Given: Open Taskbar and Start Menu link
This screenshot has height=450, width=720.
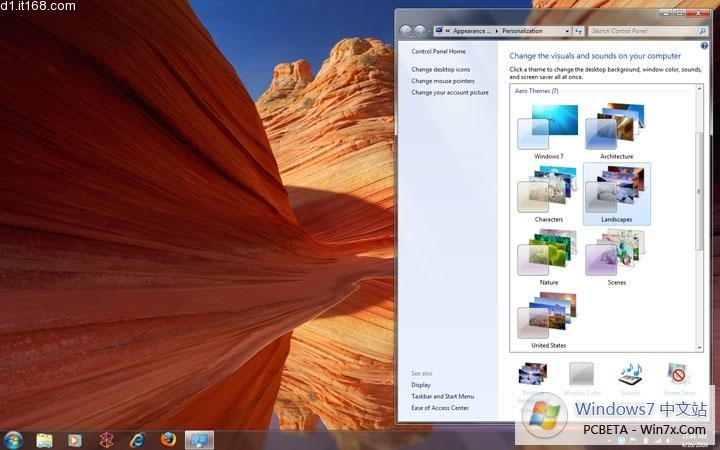Looking at the screenshot, I should [442, 396].
